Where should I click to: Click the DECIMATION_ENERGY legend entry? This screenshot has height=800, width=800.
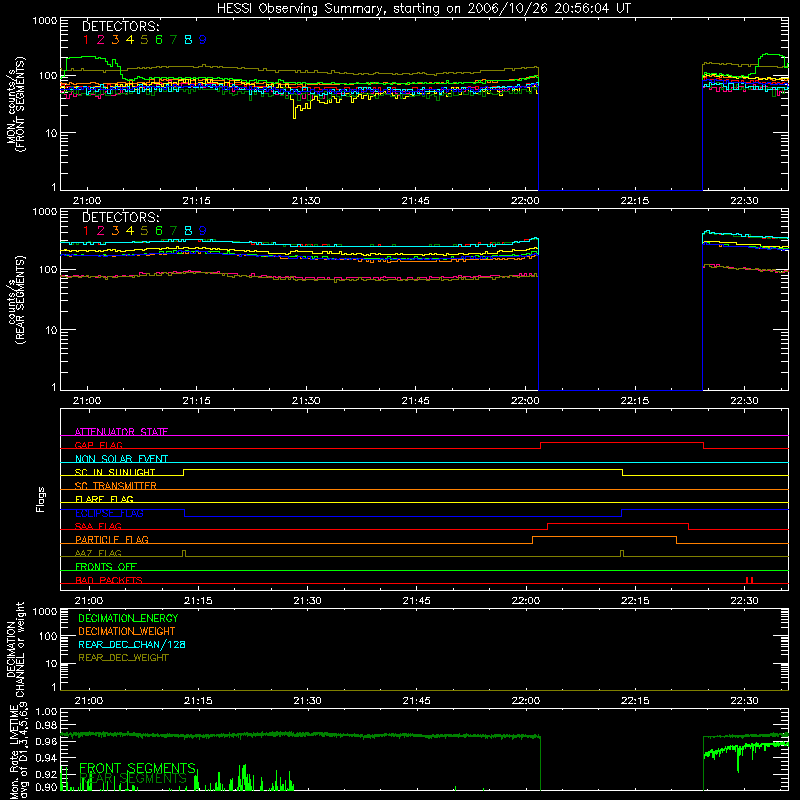(128, 618)
